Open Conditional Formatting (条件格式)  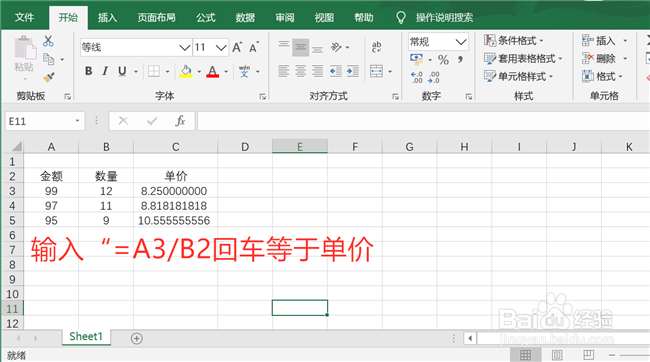click(514, 41)
